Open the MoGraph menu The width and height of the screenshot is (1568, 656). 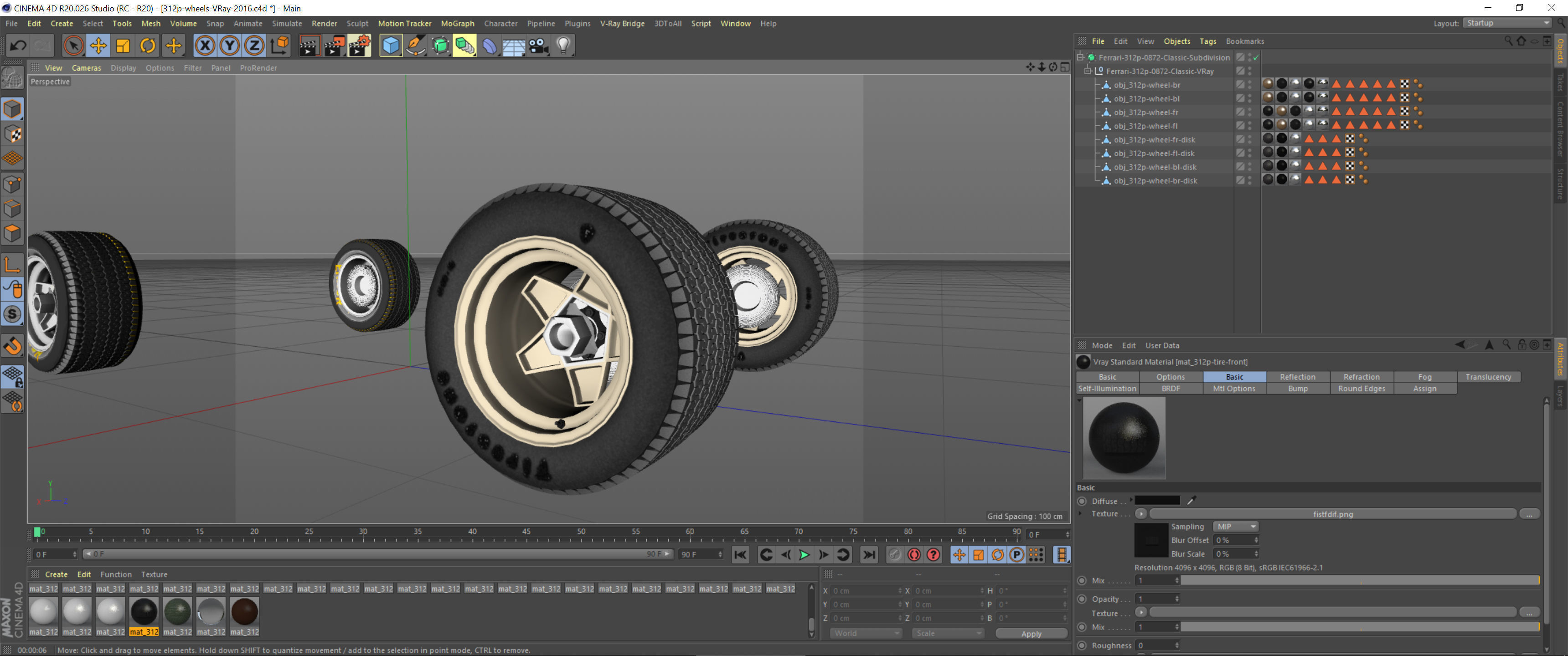457,23
